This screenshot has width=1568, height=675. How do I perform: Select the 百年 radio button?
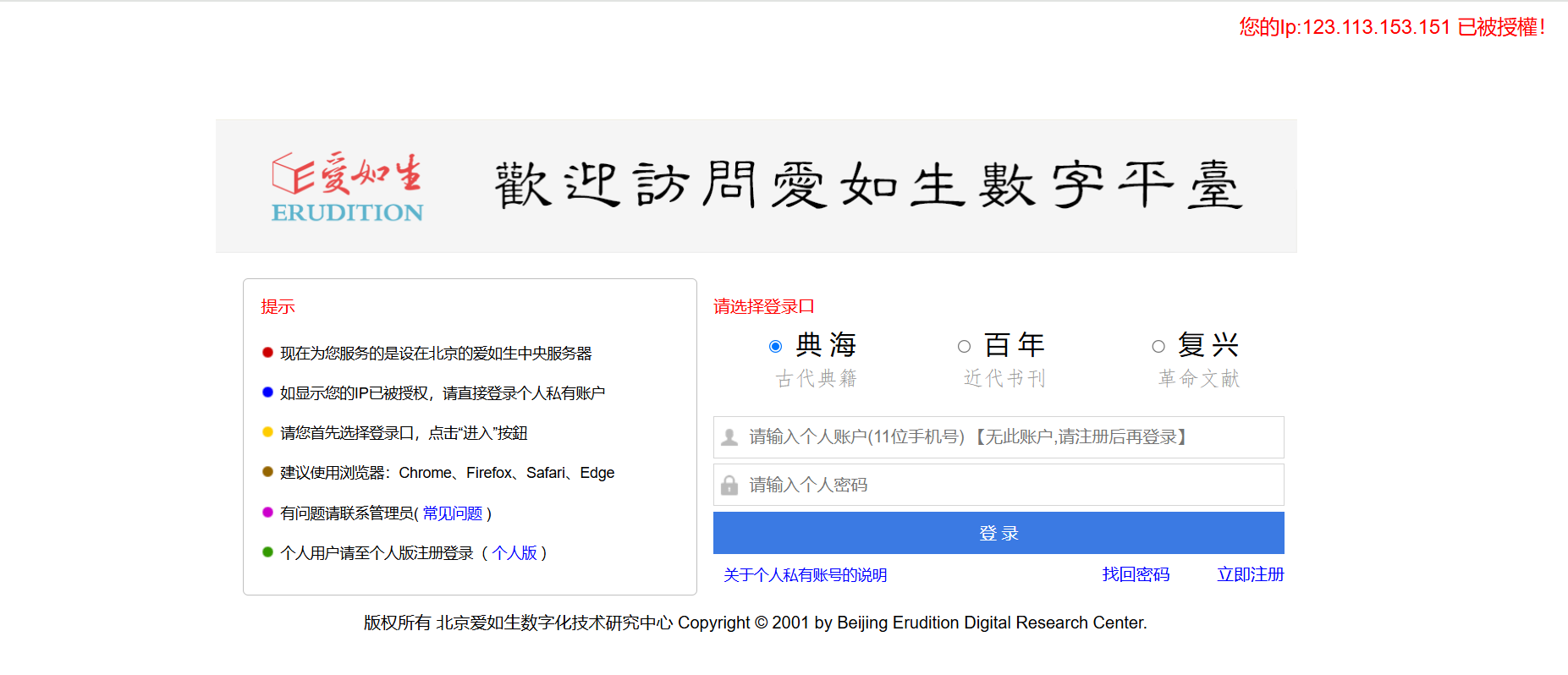click(964, 346)
